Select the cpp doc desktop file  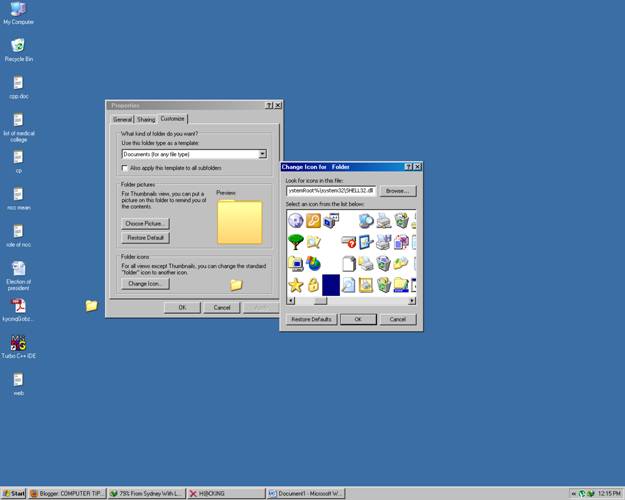tap(18, 87)
